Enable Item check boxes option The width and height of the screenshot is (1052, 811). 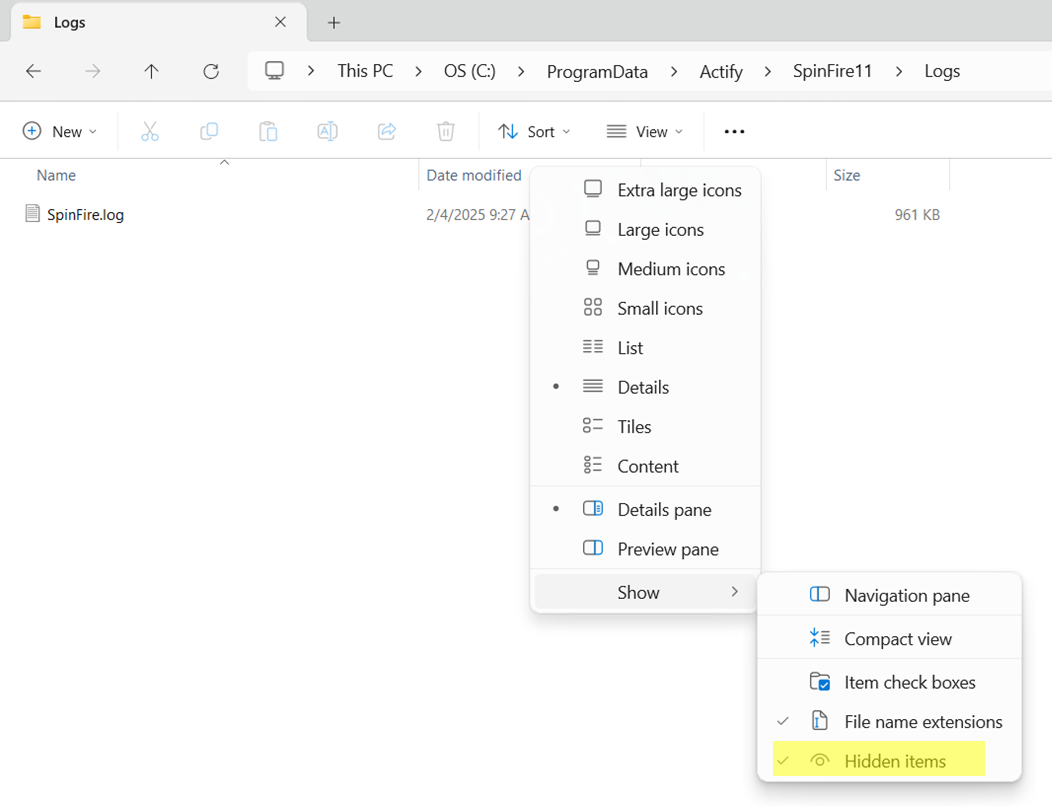tap(909, 682)
